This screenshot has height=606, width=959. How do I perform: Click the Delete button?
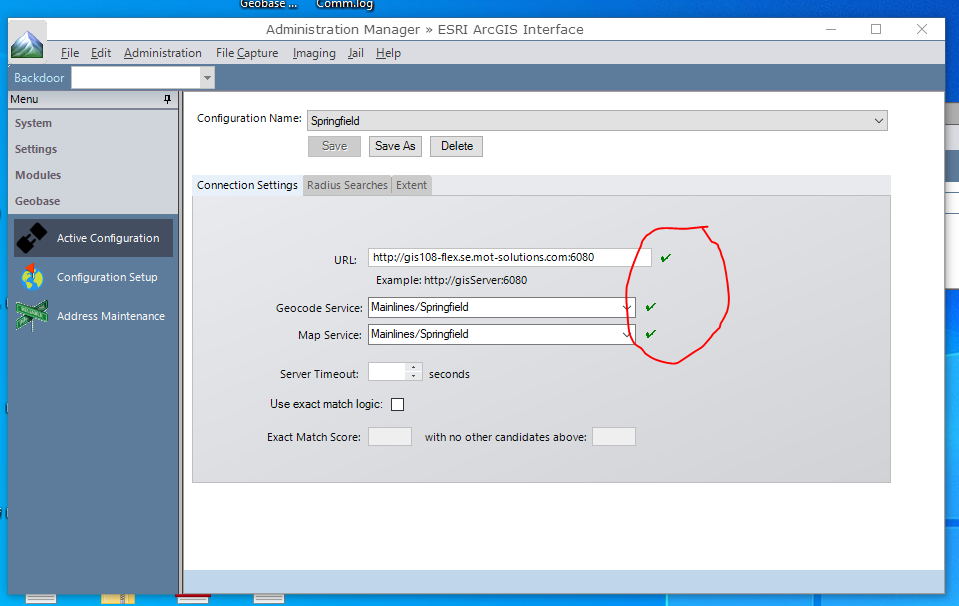456,146
